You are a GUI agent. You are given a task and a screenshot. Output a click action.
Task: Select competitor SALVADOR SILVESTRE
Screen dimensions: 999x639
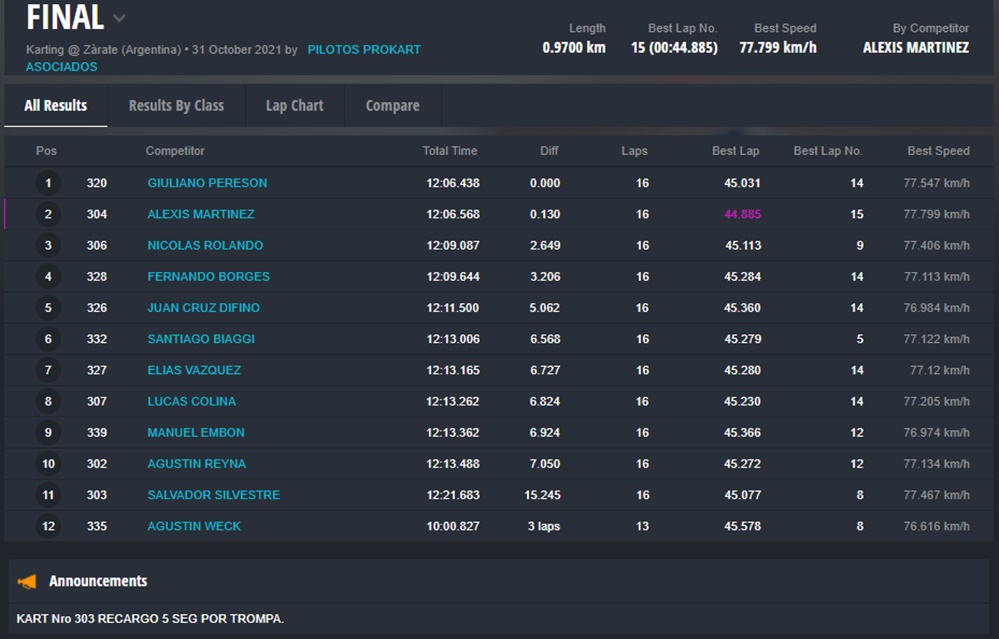coord(213,495)
